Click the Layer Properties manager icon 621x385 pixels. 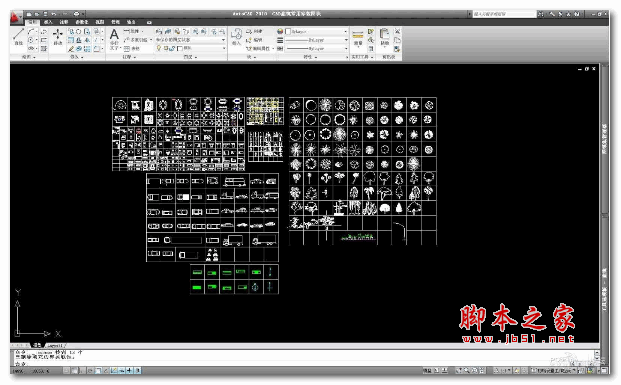158,31
